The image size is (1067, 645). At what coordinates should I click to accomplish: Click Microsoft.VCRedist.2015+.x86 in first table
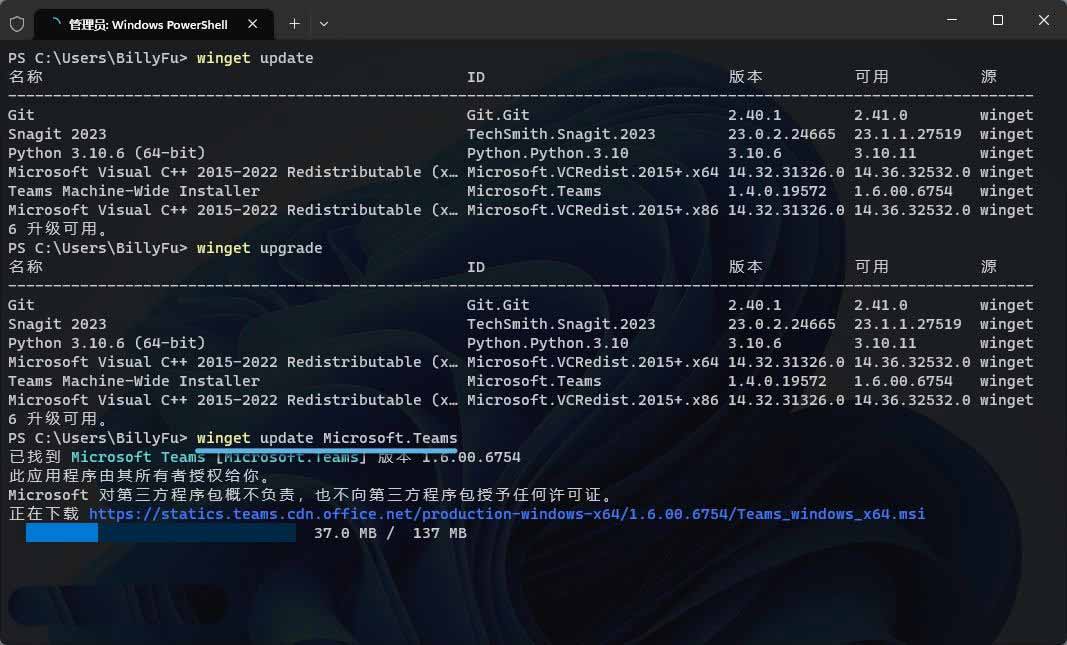coord(593,210)
